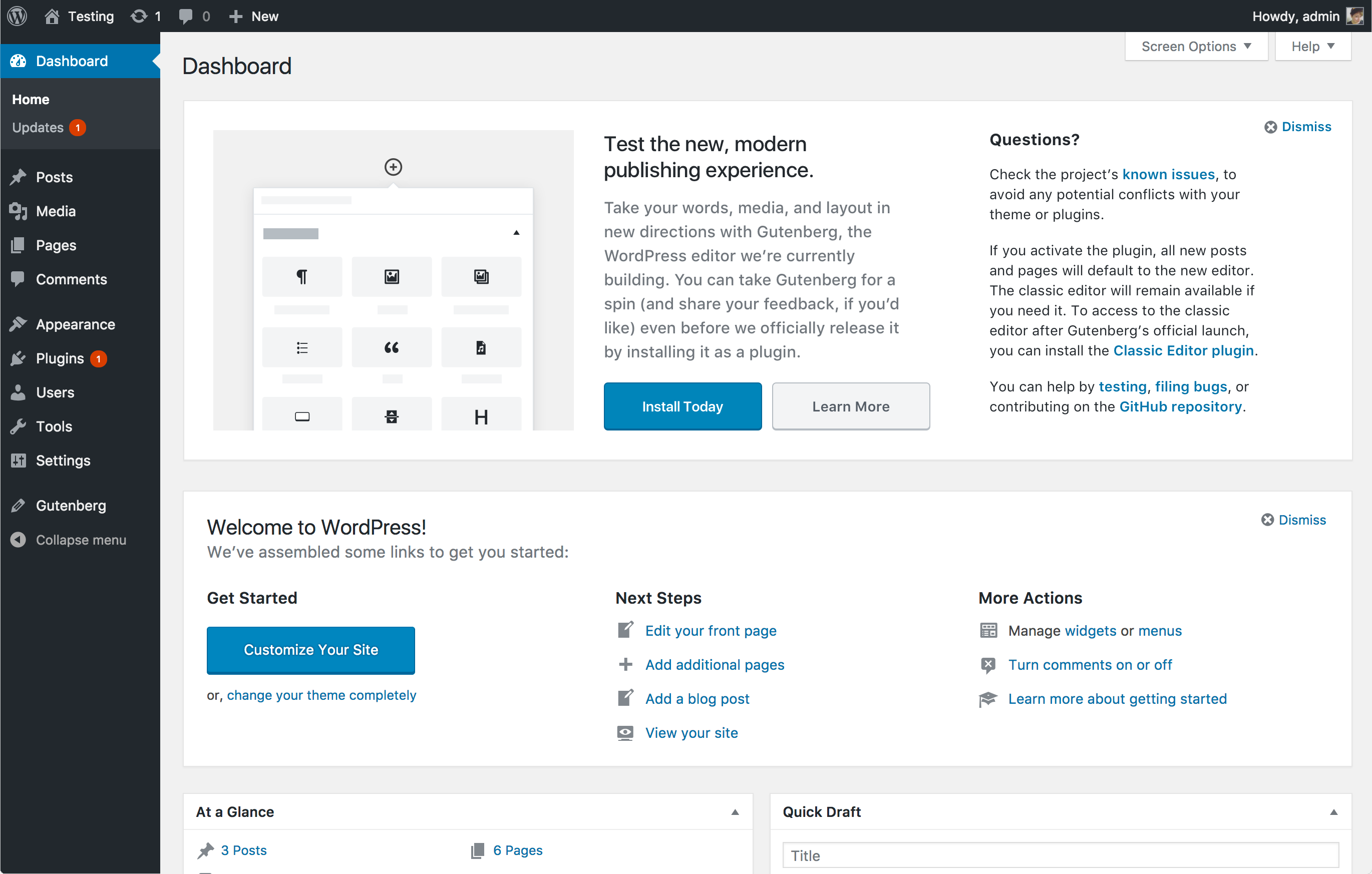The image size is (1372, 874).
Task: Click the Gutenberg editor preview image
Action: pyautogui.click(x=393, y=280)
